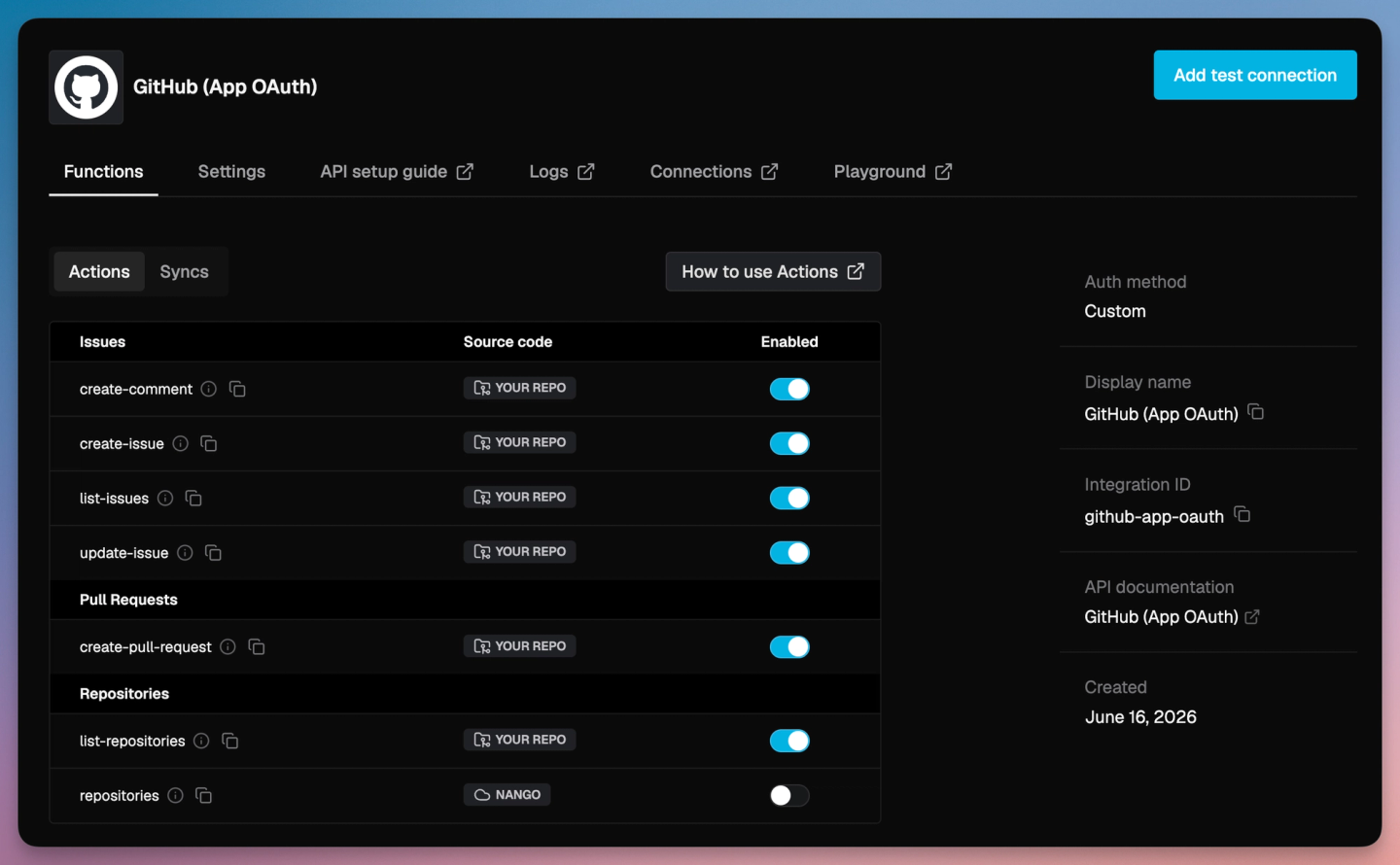Viewport: 1400px width, 865px height.
Task: Show info for repositories action
Action: [x=175, y=795]
